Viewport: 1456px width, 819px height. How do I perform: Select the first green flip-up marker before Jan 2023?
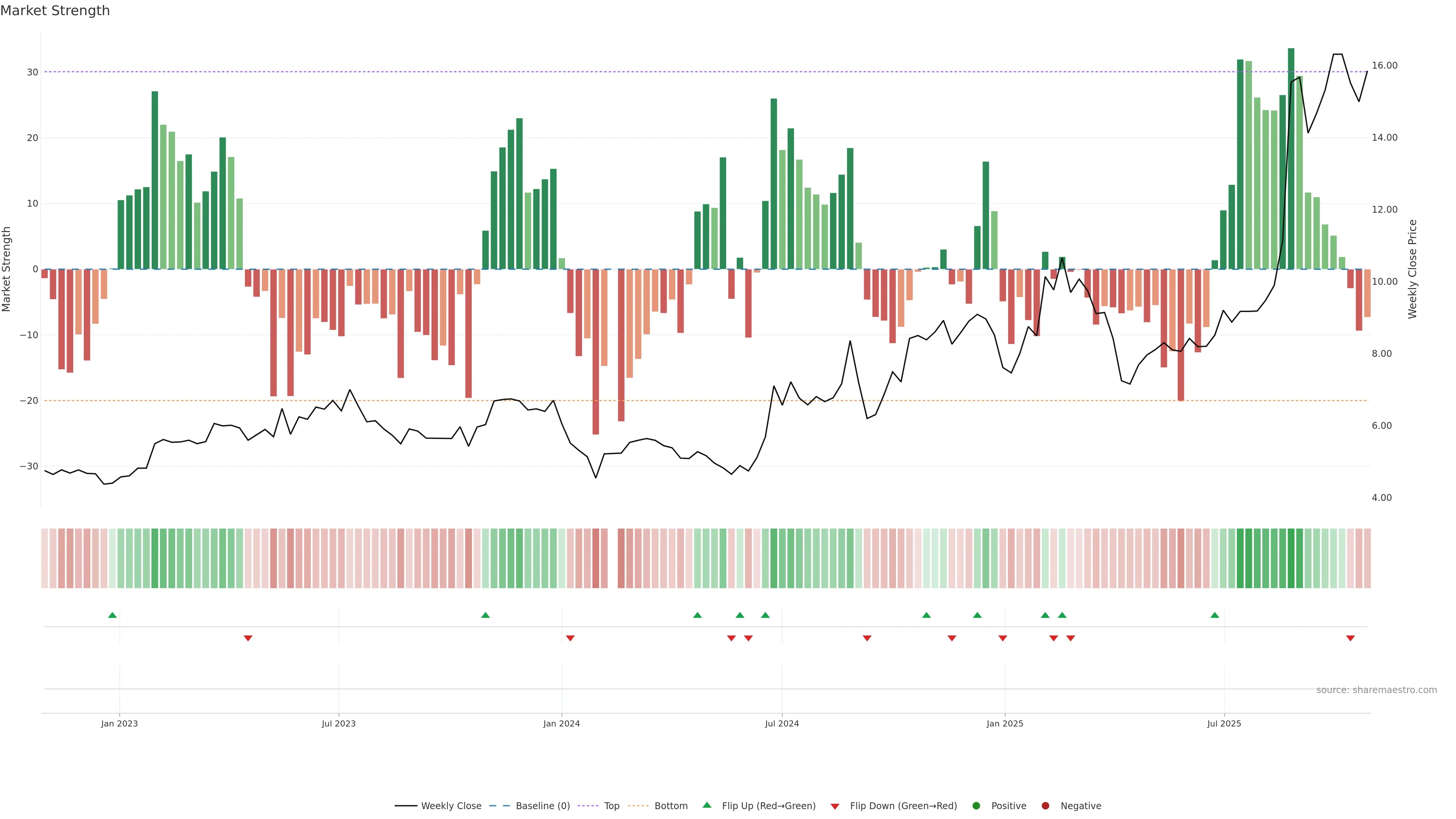click(113, 615)
